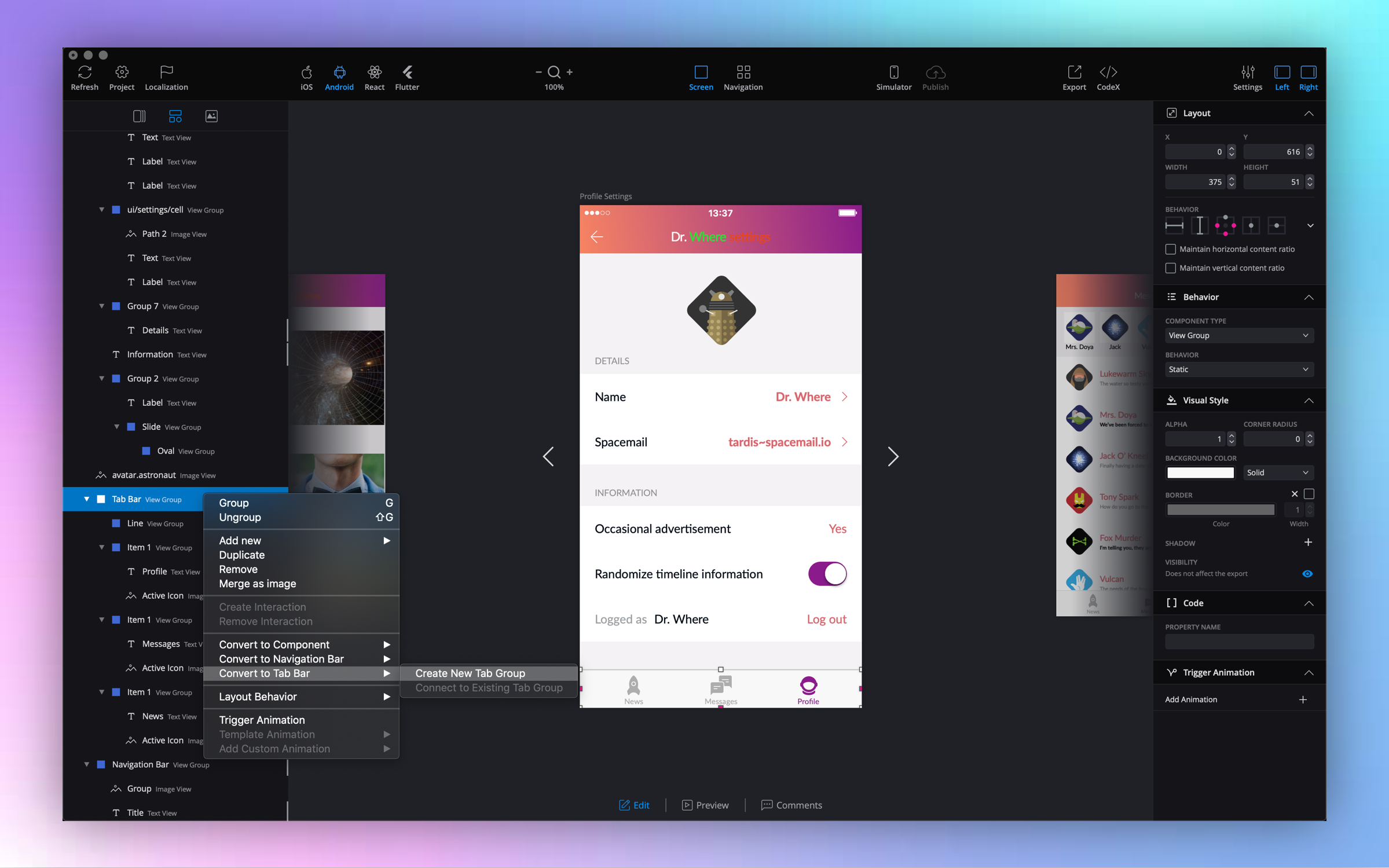
Task: Enable Maintain horizontal content ratio
Action: point(1170,249)
